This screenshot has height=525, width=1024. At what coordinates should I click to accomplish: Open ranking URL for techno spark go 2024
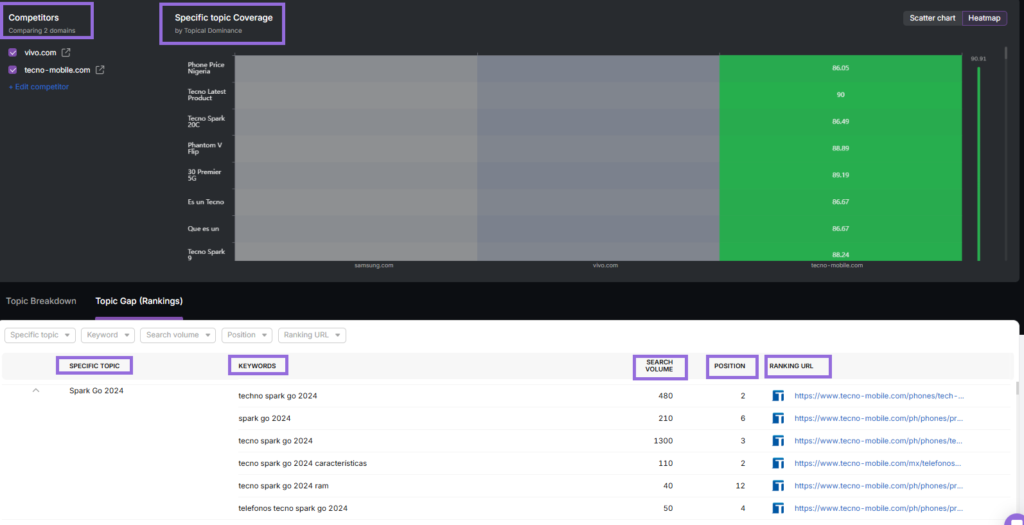click(x=879, y=396)
